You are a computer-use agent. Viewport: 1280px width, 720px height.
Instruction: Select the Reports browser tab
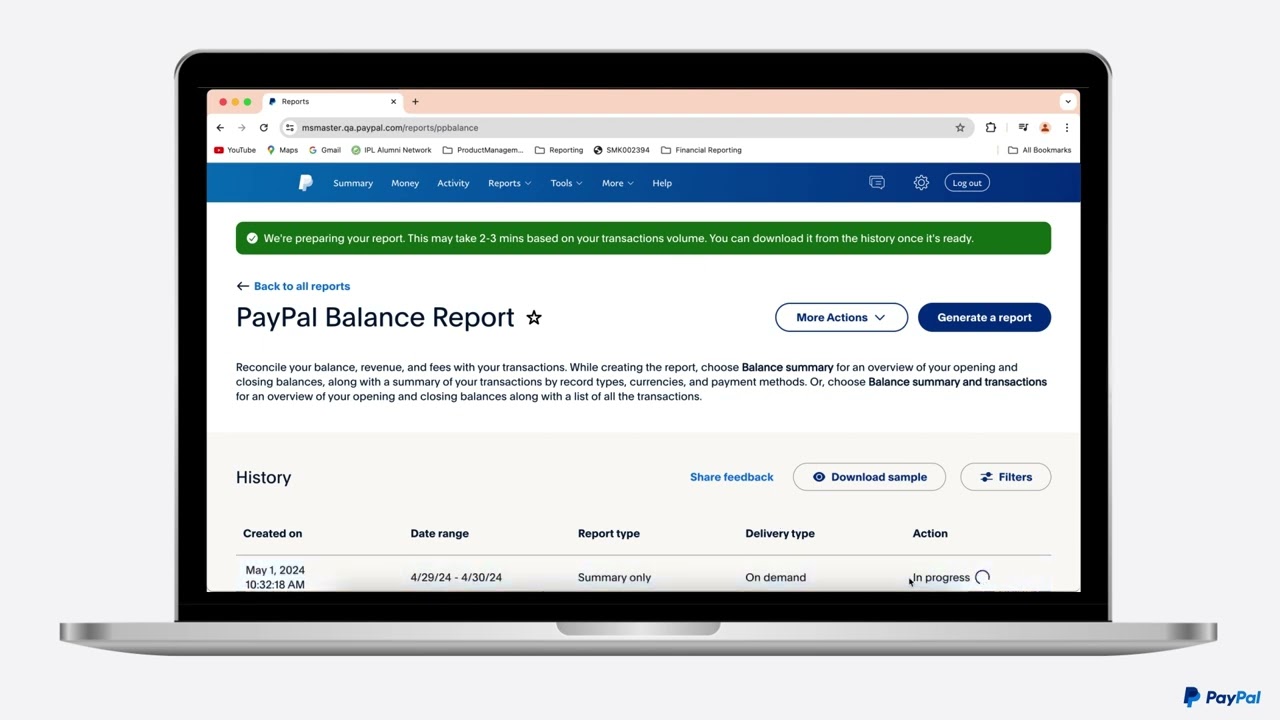[333, 101]
